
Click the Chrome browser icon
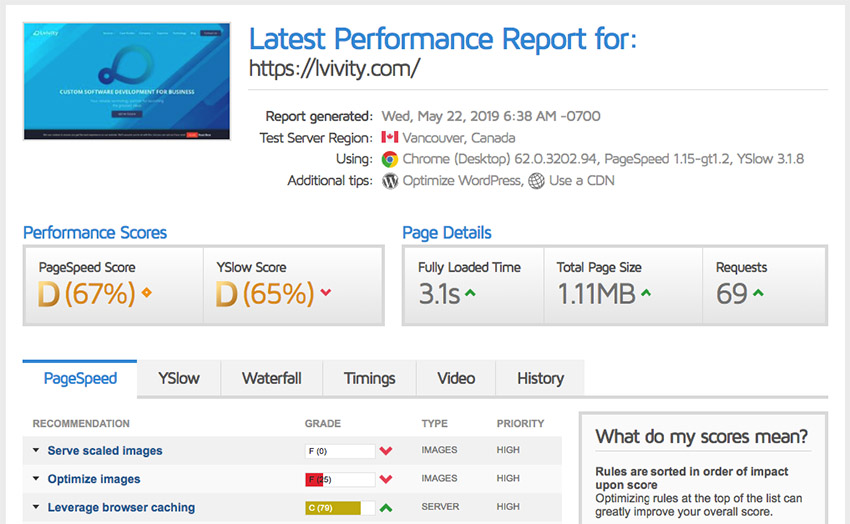point(390,159)
